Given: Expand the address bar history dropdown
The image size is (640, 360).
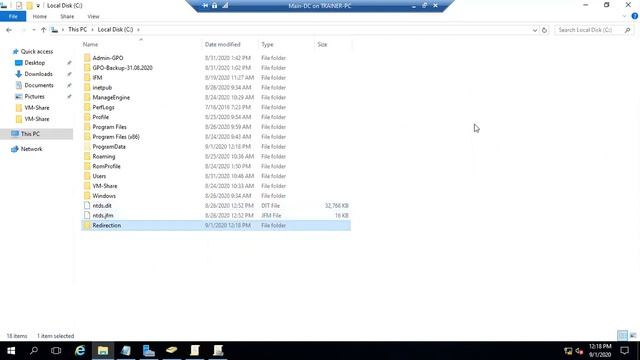Looking at the screenshot, I should 535,30.
